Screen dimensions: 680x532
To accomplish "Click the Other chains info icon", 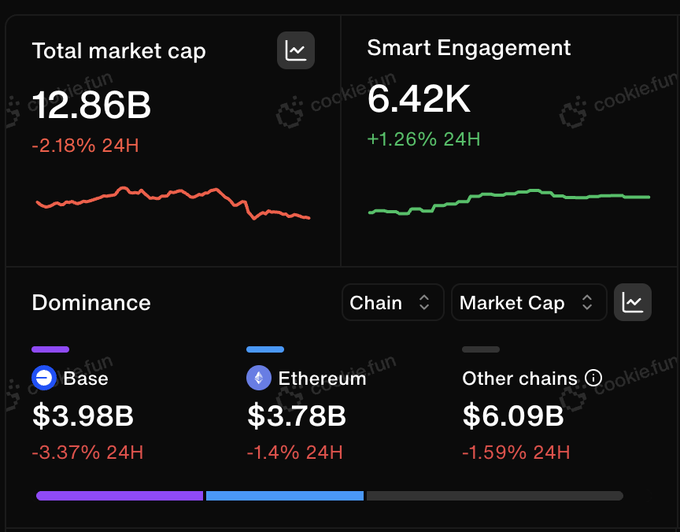I will click(593, 378).
